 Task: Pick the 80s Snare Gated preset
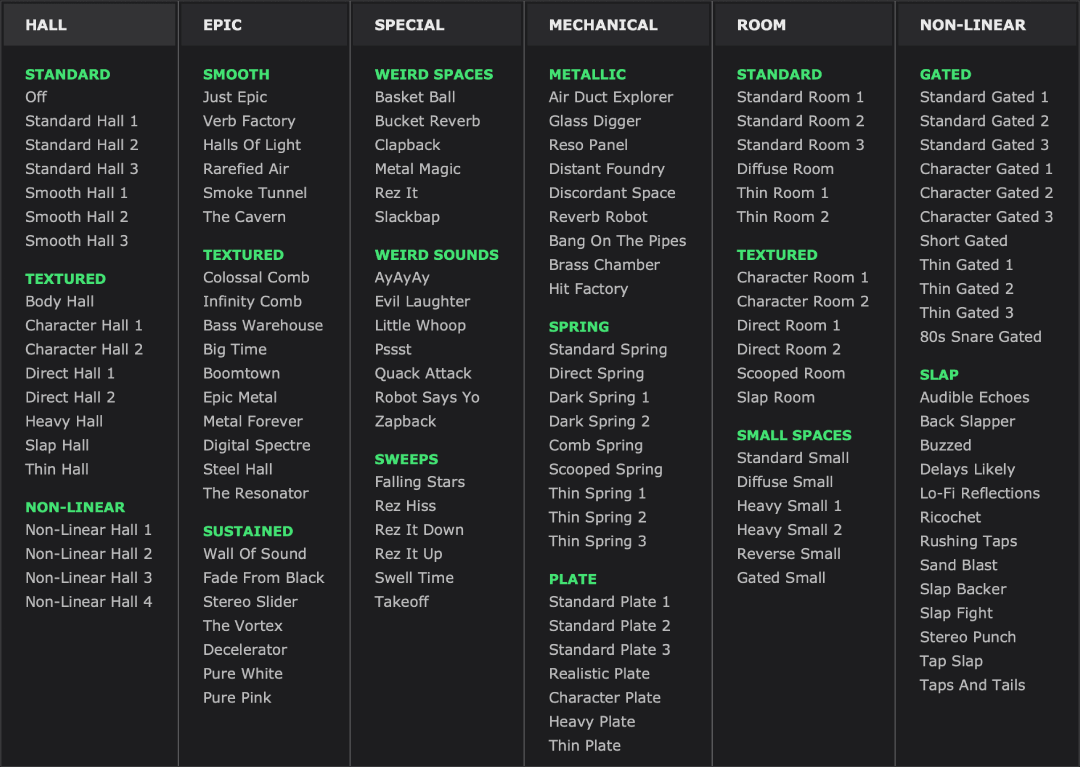(x=981, y=337)
